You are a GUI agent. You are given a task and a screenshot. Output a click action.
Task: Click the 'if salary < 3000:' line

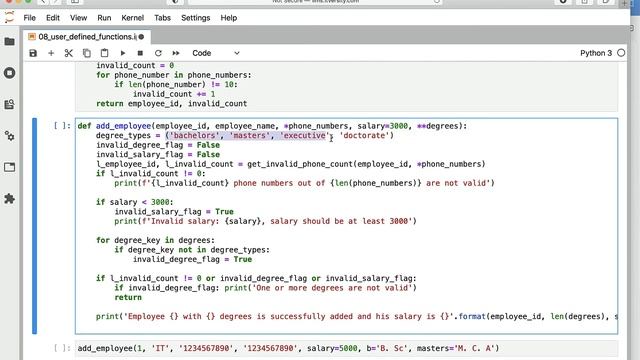135,202
